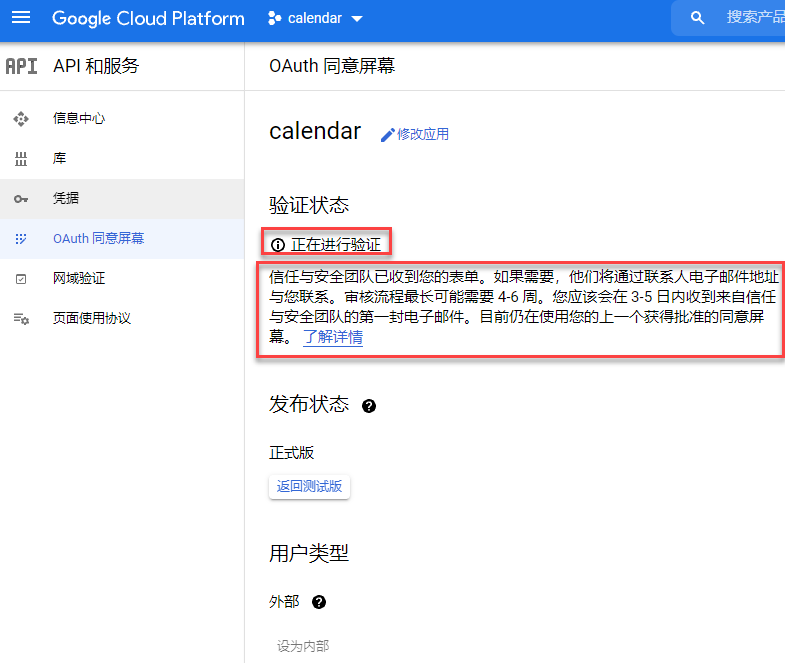Click the OAuth 同意屏幕 sidebar icon
The image size is (785, 663).
click(21, 239)
